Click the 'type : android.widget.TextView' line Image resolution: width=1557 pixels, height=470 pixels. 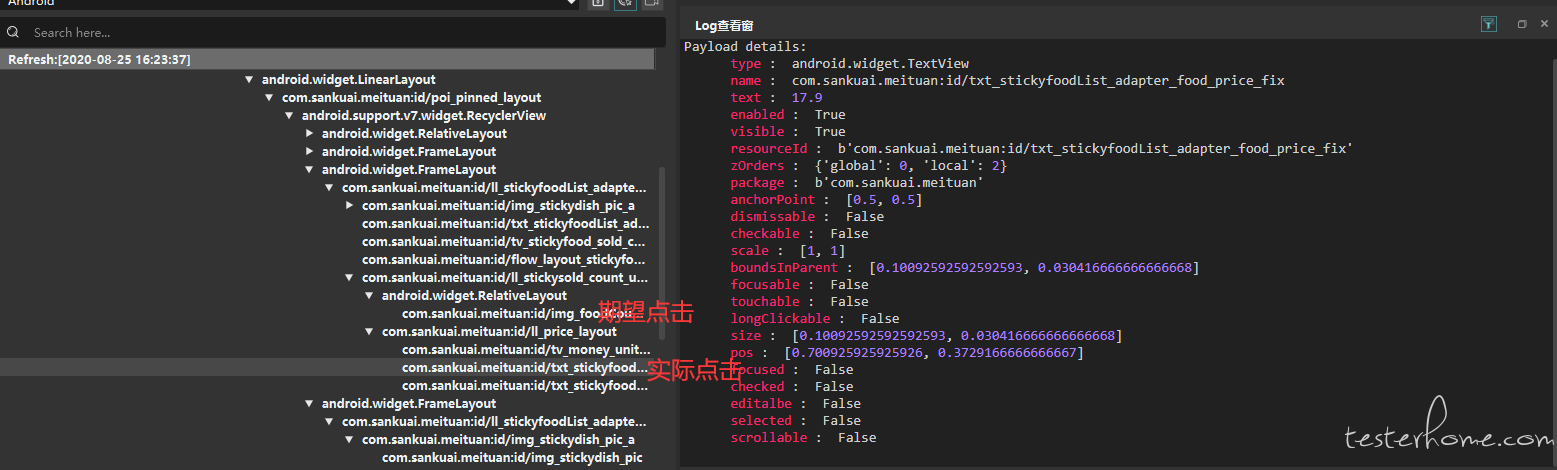click(849, 63)
